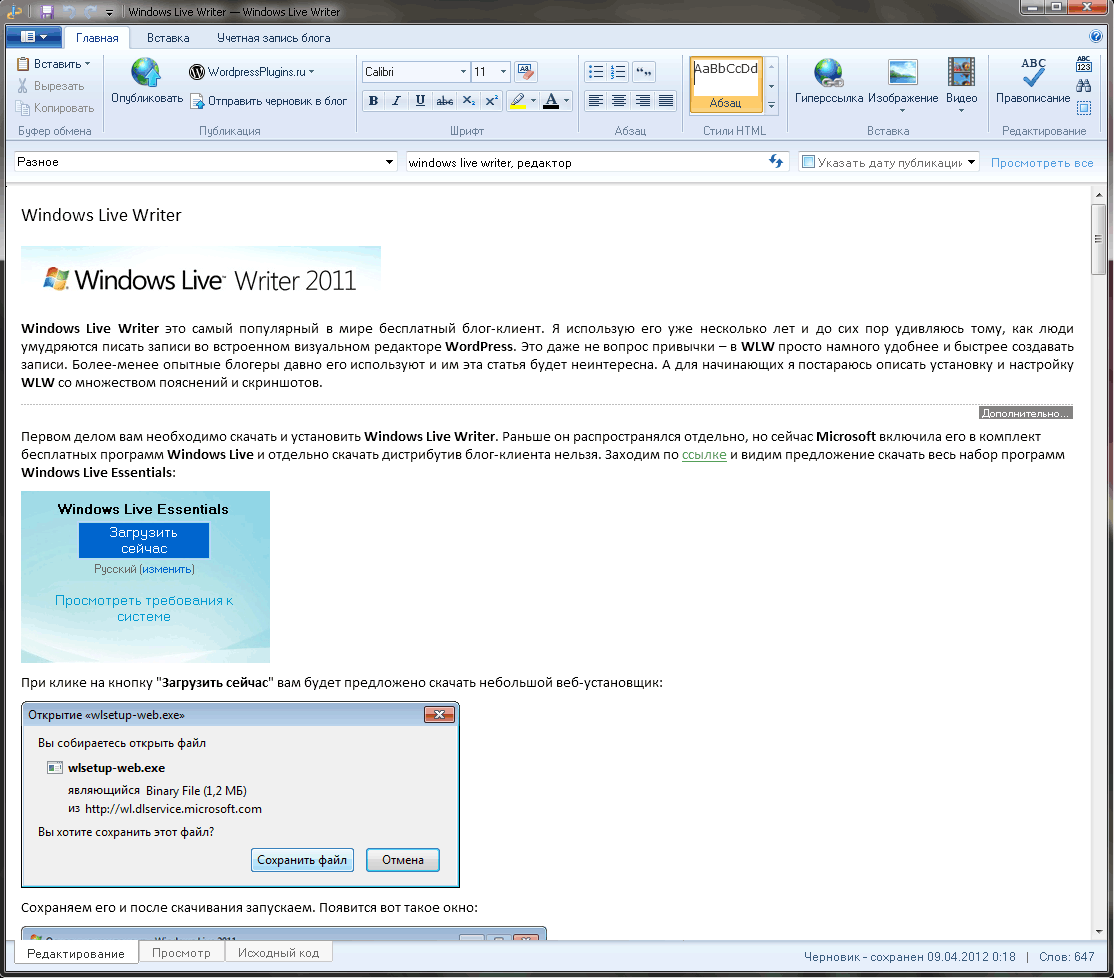The height and width of the screenshot is (978, 1114).
Task: Center the paragraph text
Action: click(619, 101)
